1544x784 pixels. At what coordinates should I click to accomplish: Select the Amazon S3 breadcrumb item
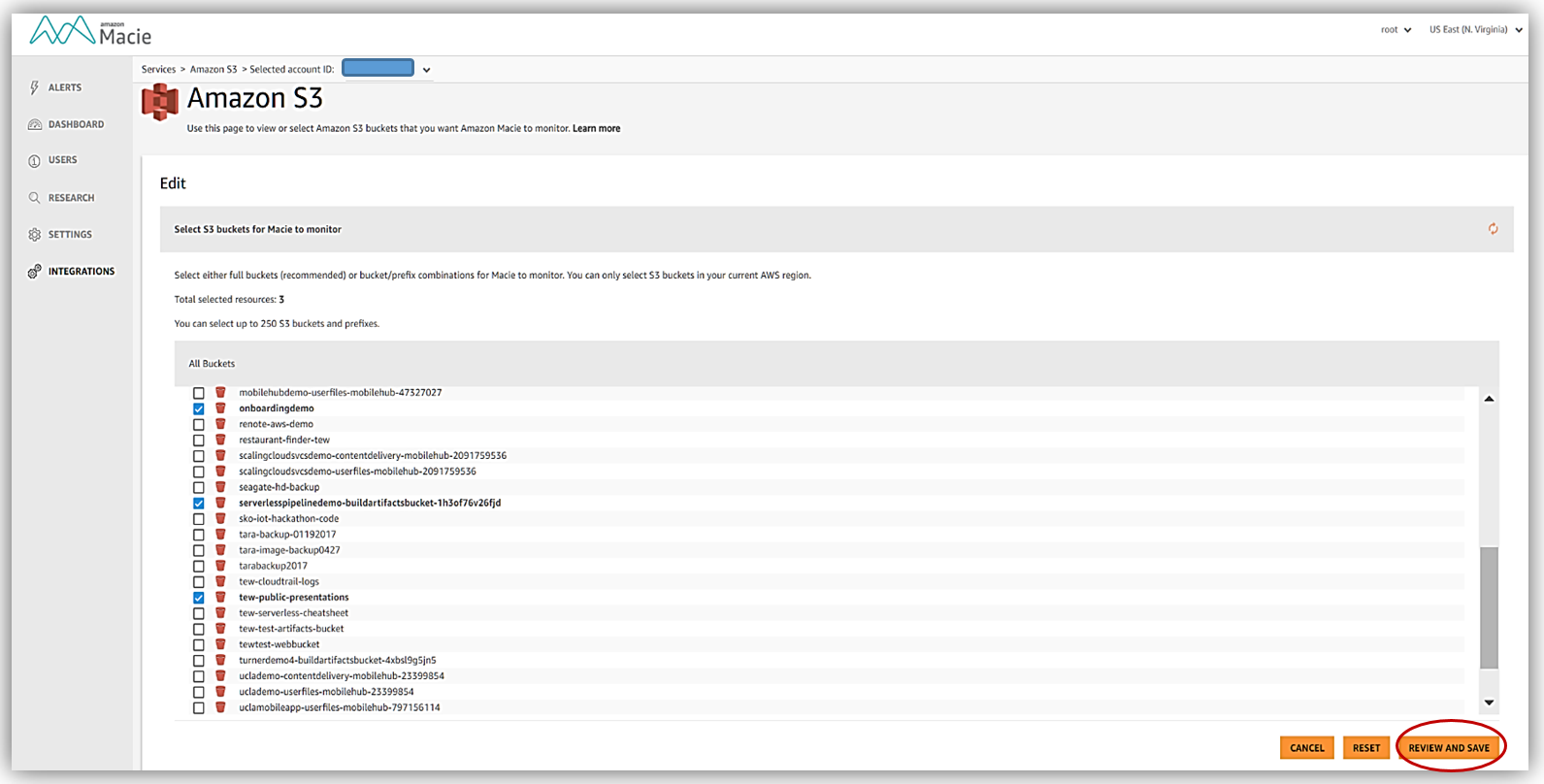pos(214,70)
